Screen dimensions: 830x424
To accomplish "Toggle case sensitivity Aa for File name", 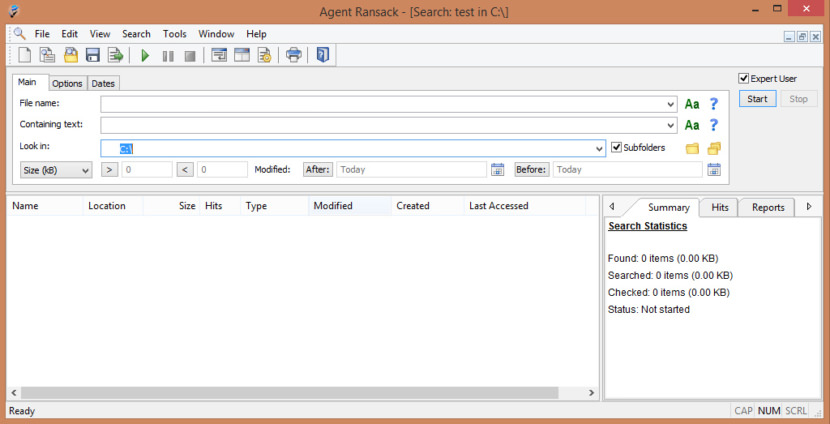I will [x=692, y=104].
